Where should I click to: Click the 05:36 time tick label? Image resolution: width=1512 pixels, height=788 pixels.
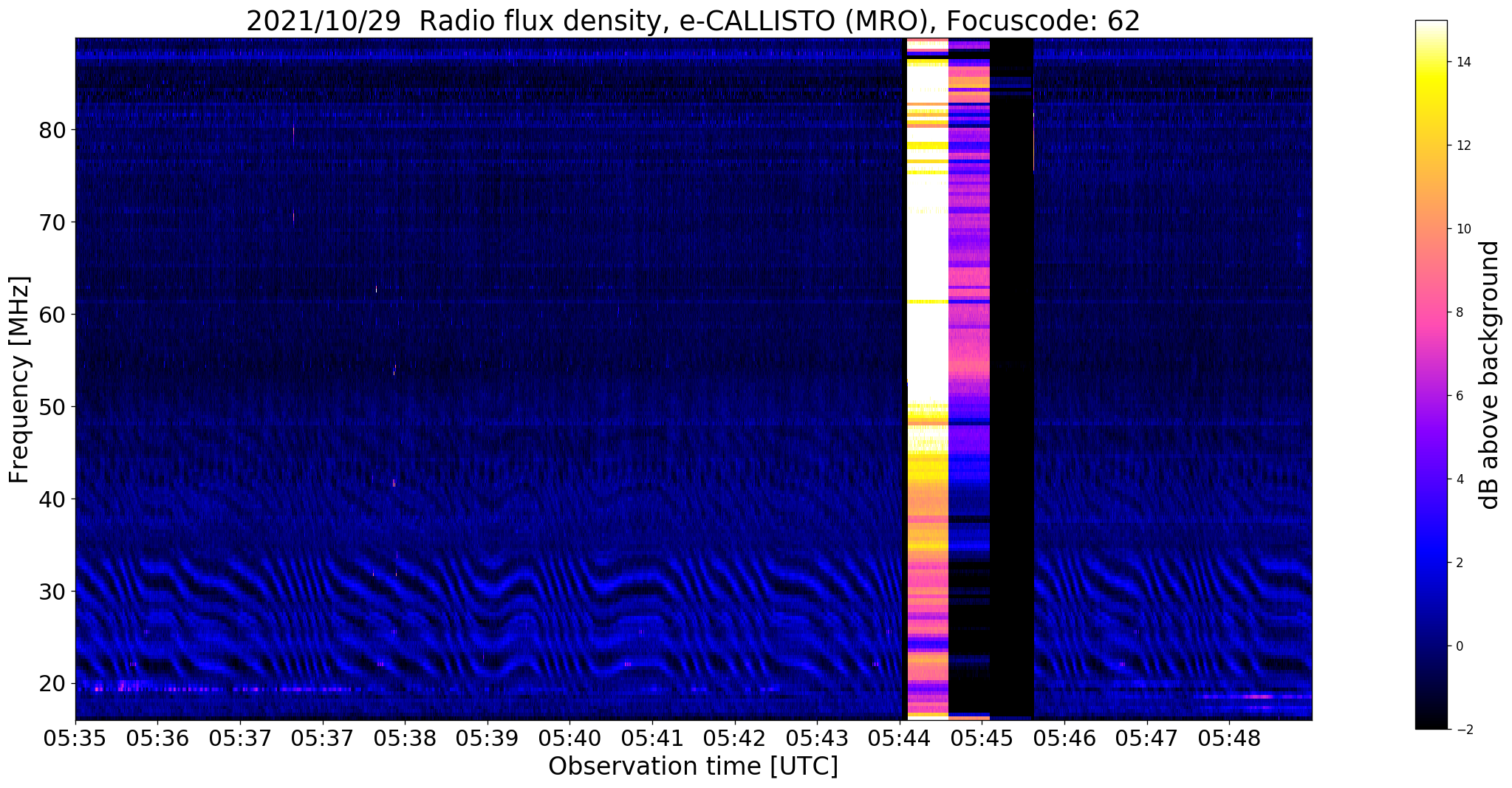click(157, 739)
